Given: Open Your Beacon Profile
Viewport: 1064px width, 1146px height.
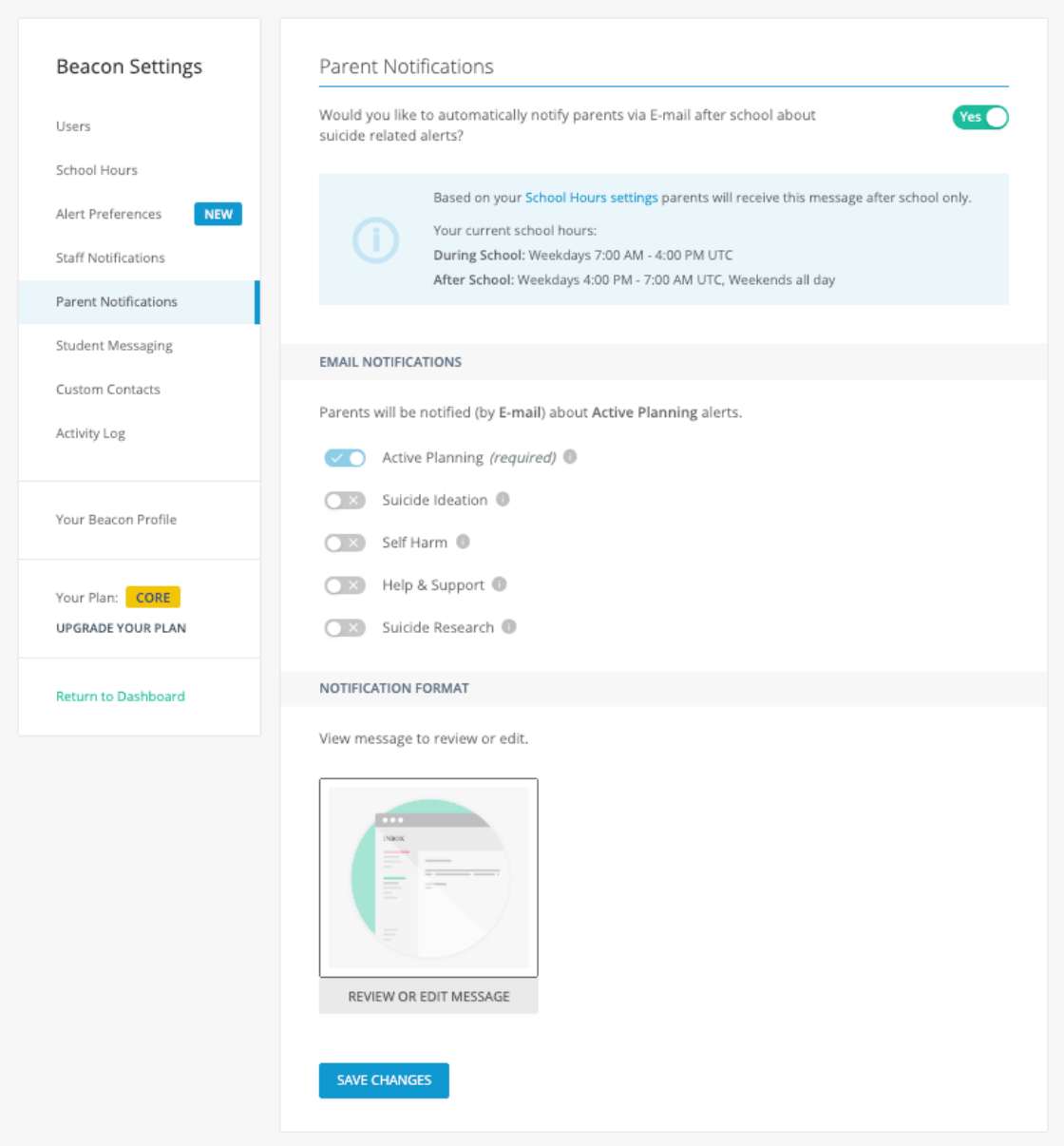Looking at the screenshot, I should click(116, 520).
